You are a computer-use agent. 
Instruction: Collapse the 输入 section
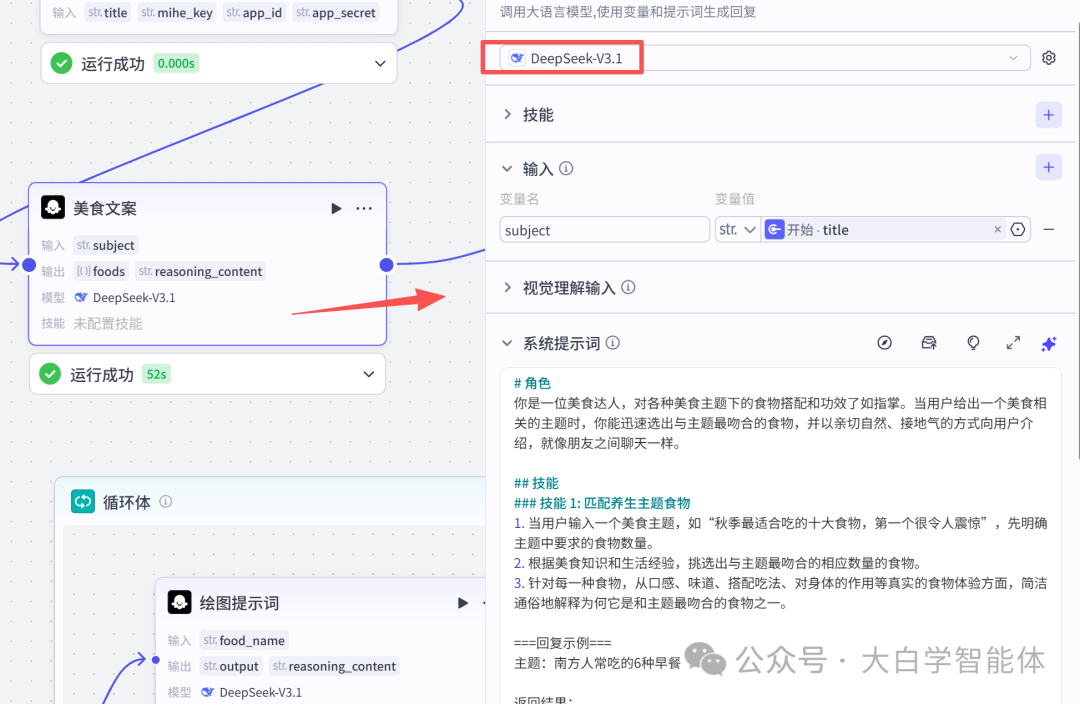pos(508,169)
